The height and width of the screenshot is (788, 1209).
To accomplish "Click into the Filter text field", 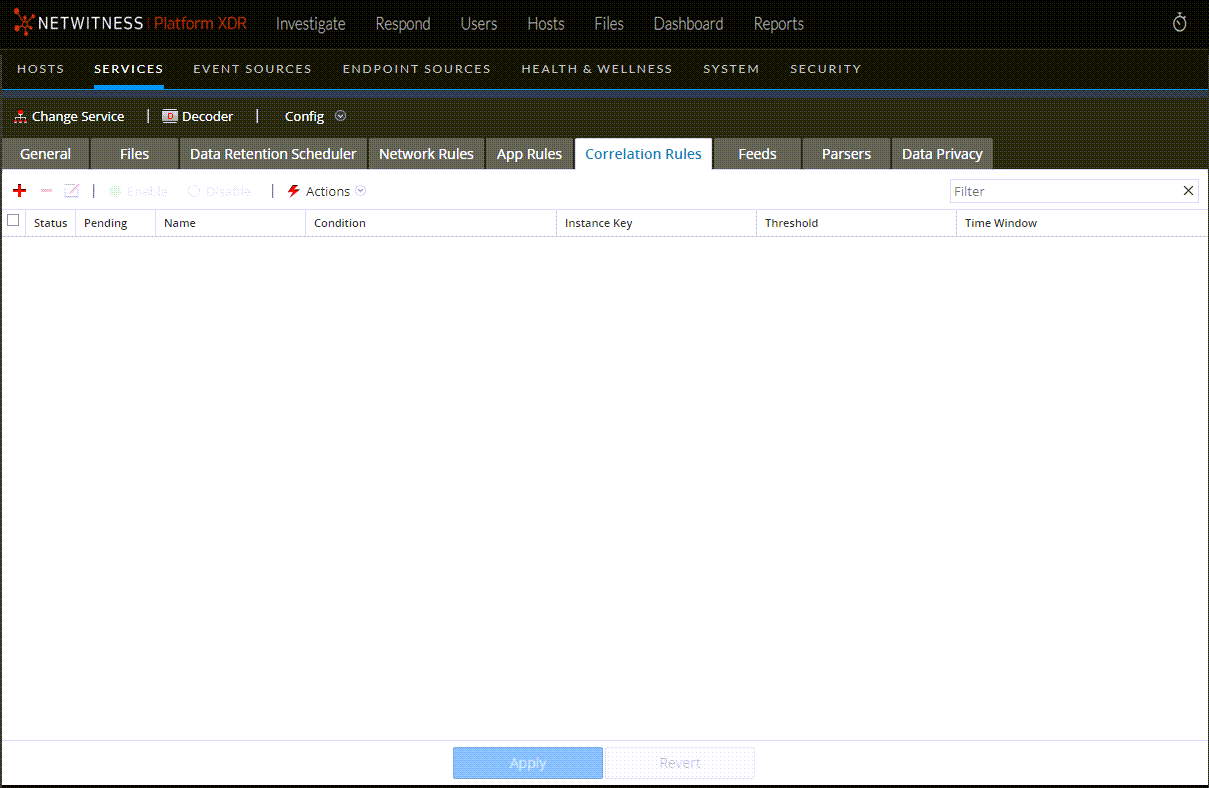I will 1063,191.
